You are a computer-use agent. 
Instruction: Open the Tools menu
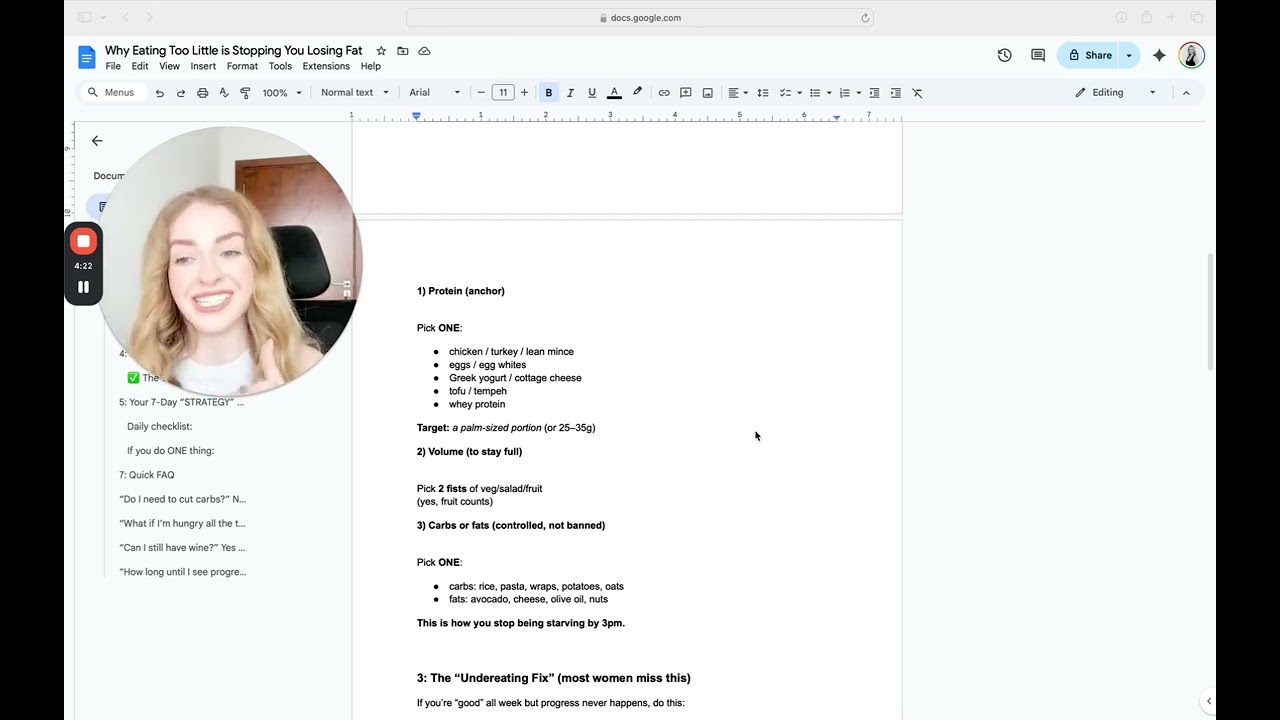point(280,67)
